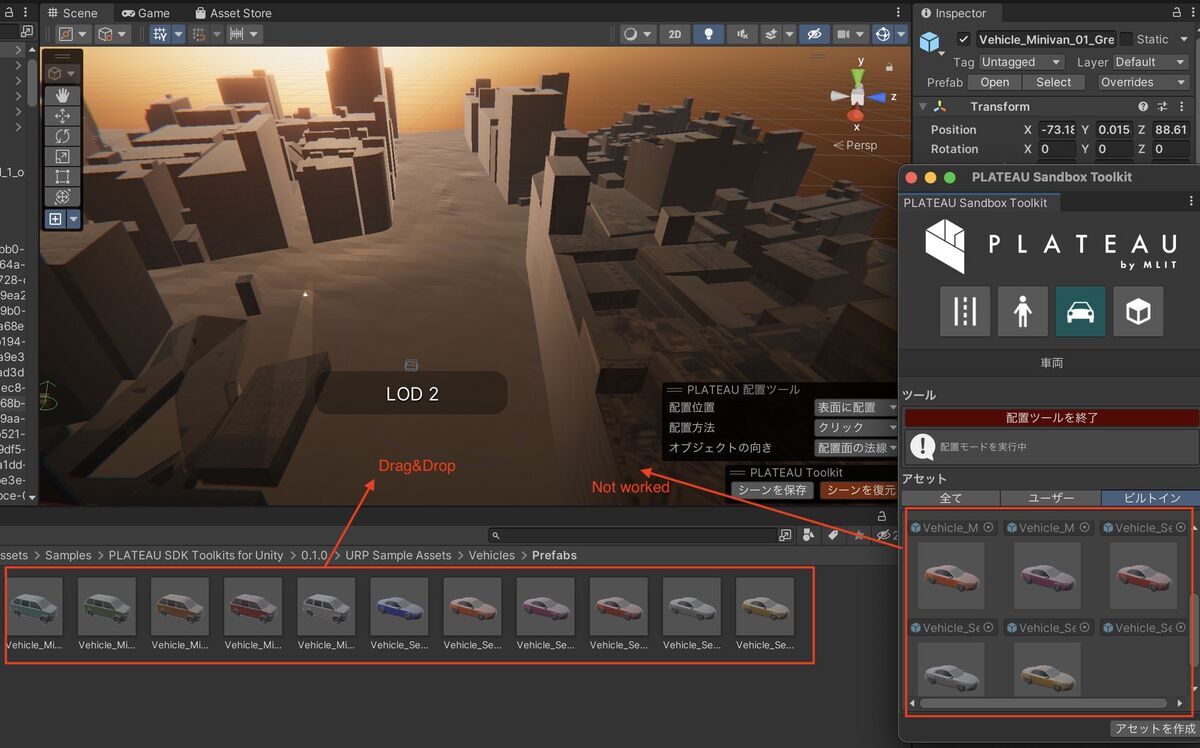This screenshot has width=1200, height=748.
Task: Toggle hidden packages eye in Project window
Action: pos(884,536)
